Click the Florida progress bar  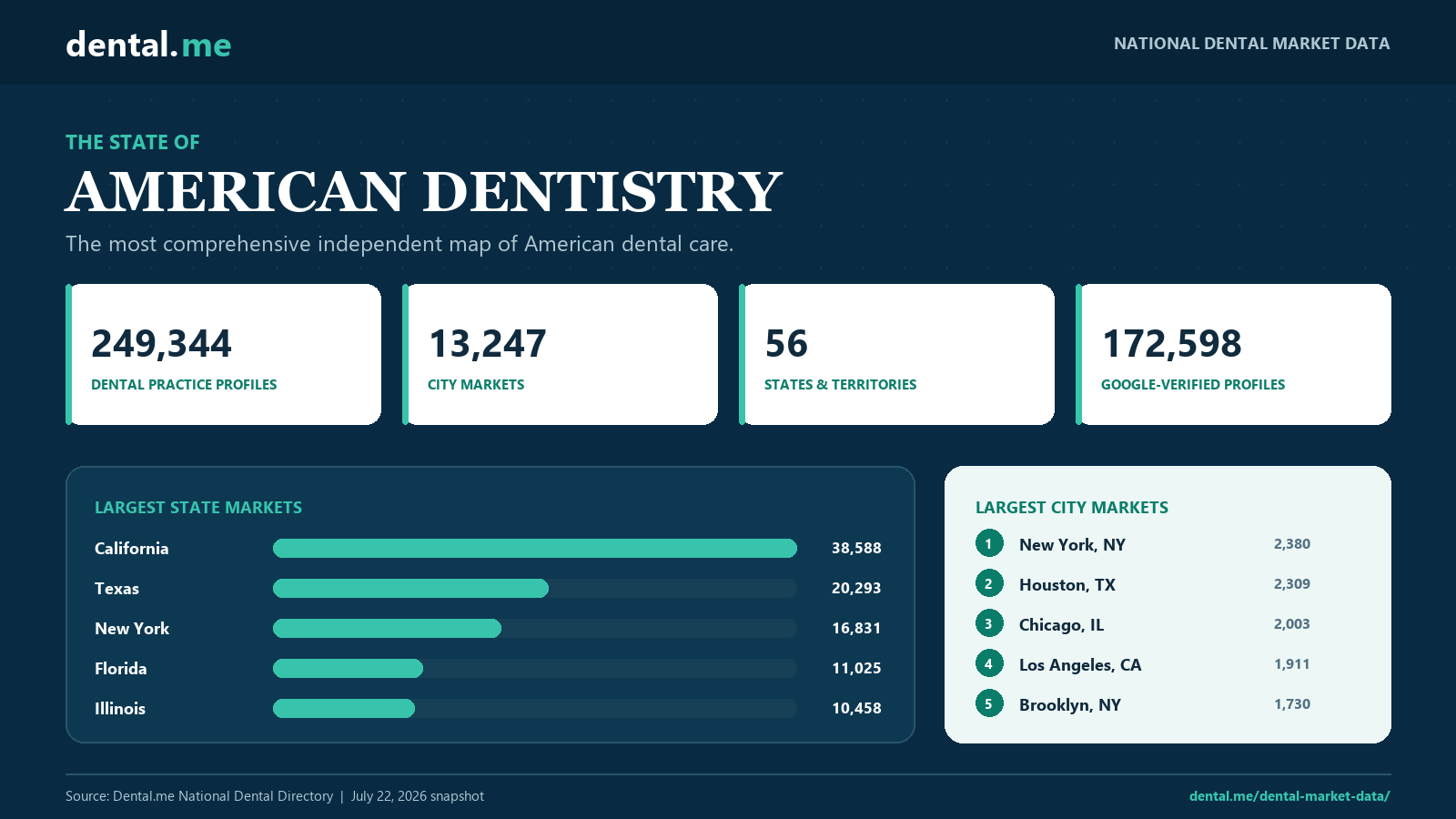tap(535, 668)
